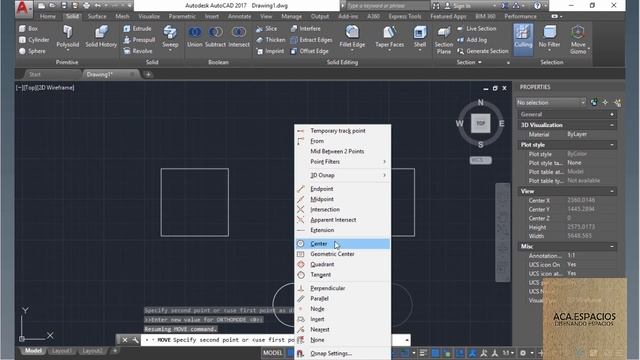The width and height of the screenshot is (640, 360).
Task: Click the Extrude tool
Action: point(137,29)
